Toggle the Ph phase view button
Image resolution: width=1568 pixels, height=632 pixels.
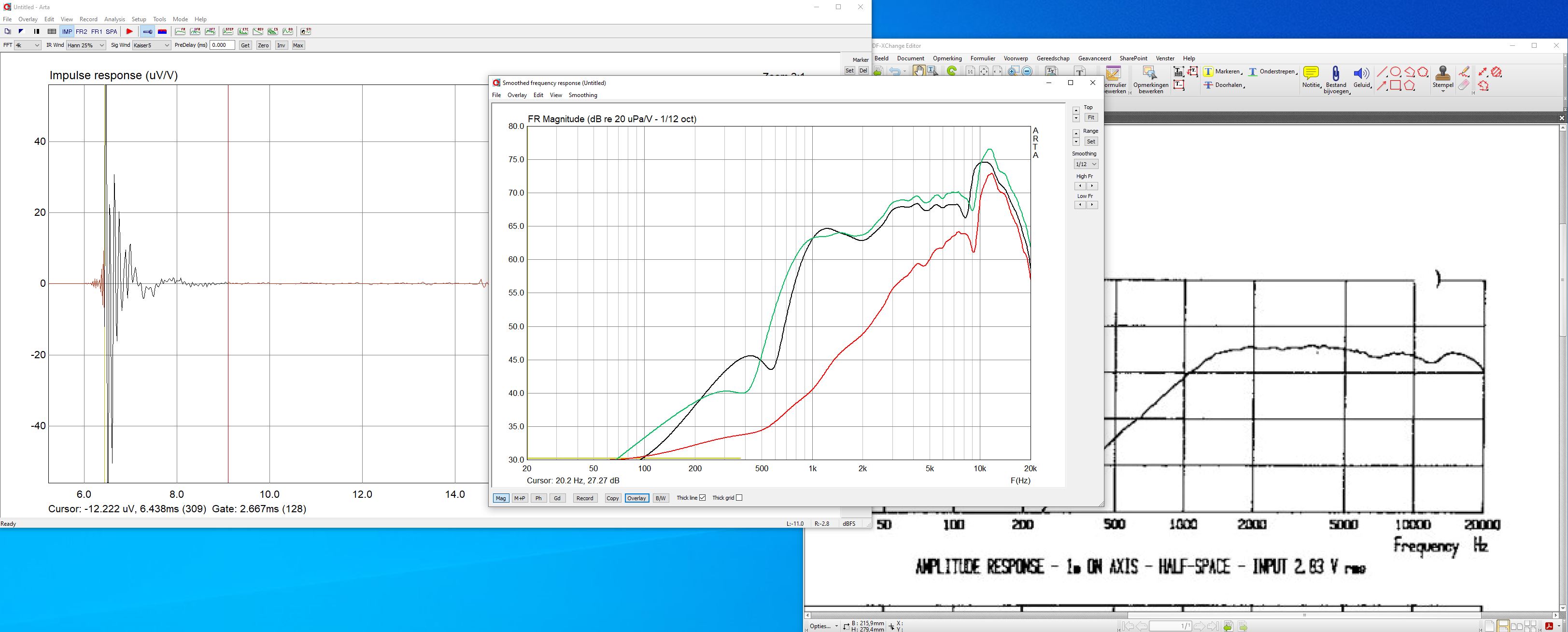pyautogui.click(x=538, y=498)
